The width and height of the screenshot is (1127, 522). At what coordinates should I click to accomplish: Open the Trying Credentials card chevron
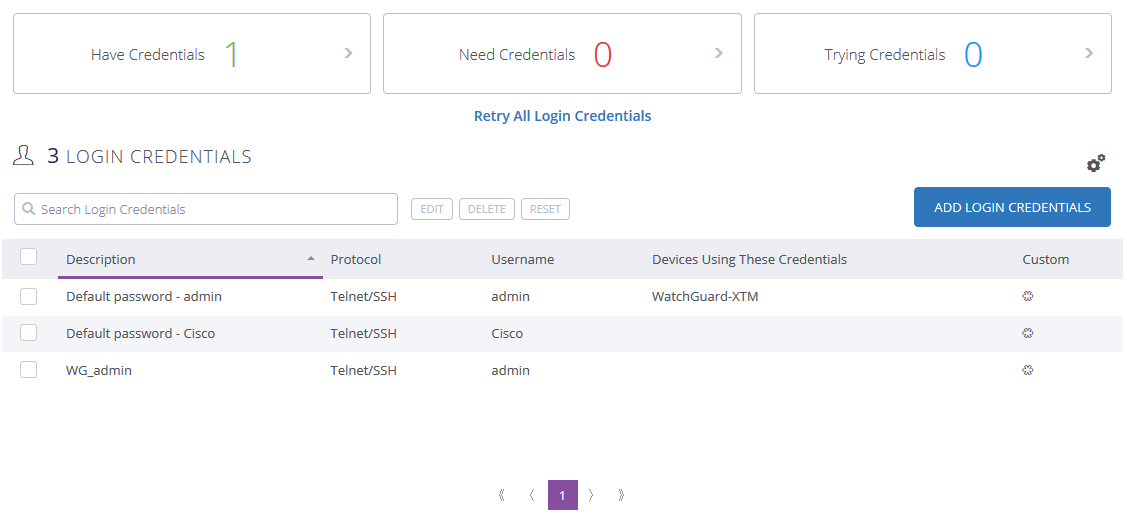(1089, 54)
